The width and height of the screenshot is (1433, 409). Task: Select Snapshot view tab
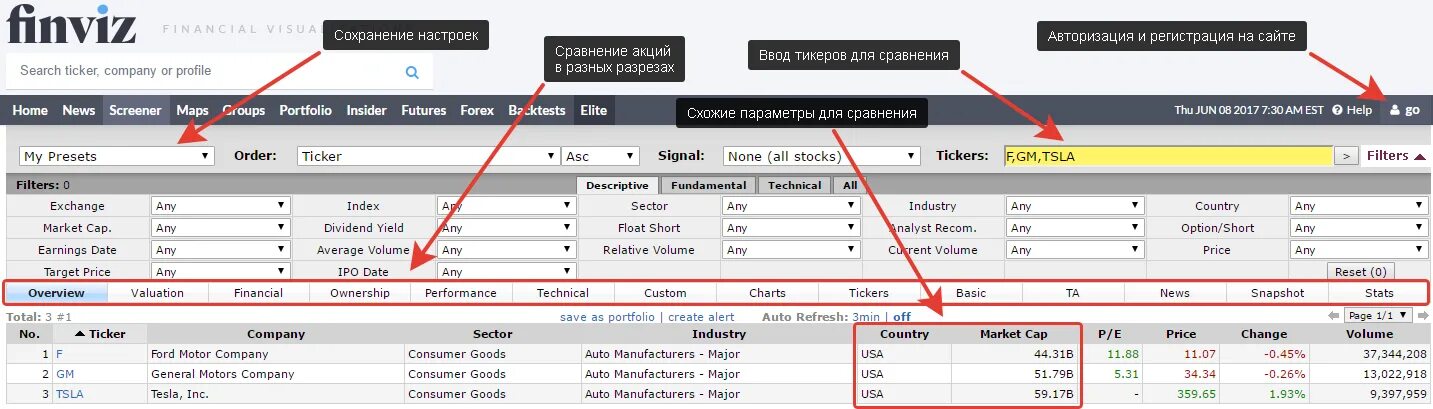pyautogui.click(x=1277, y=293)
